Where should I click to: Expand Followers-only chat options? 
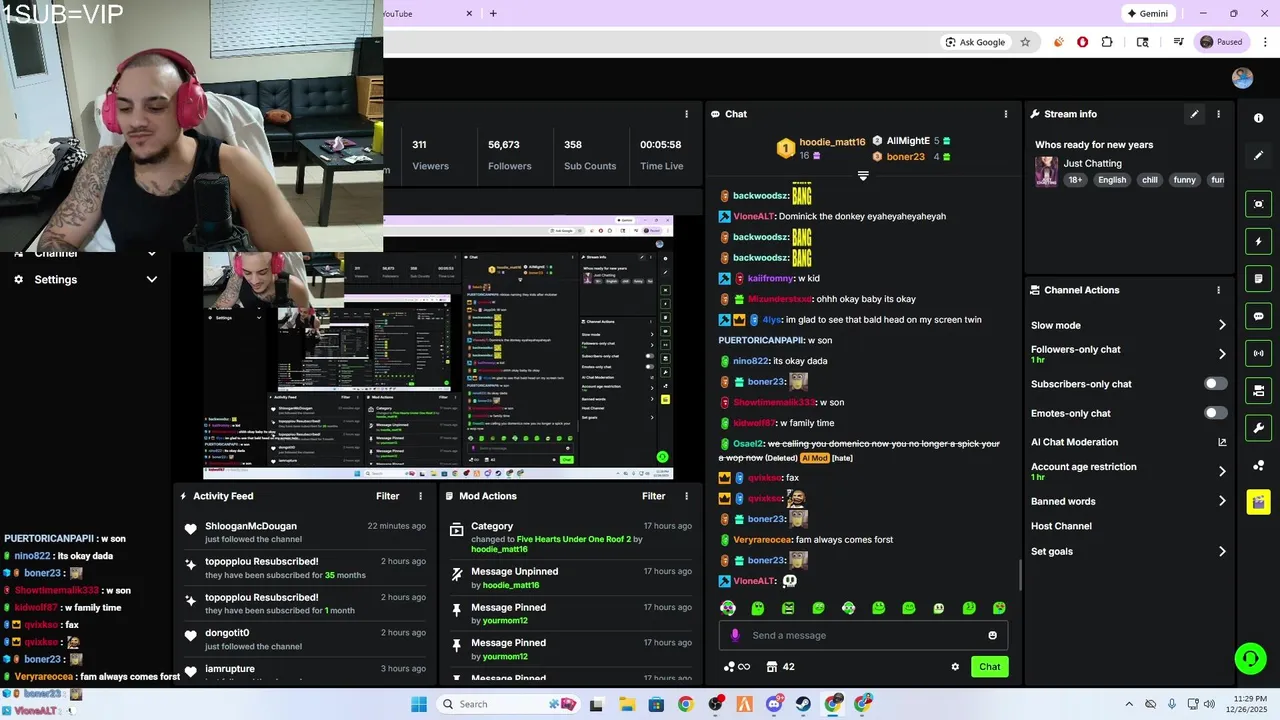(1222, 354)
